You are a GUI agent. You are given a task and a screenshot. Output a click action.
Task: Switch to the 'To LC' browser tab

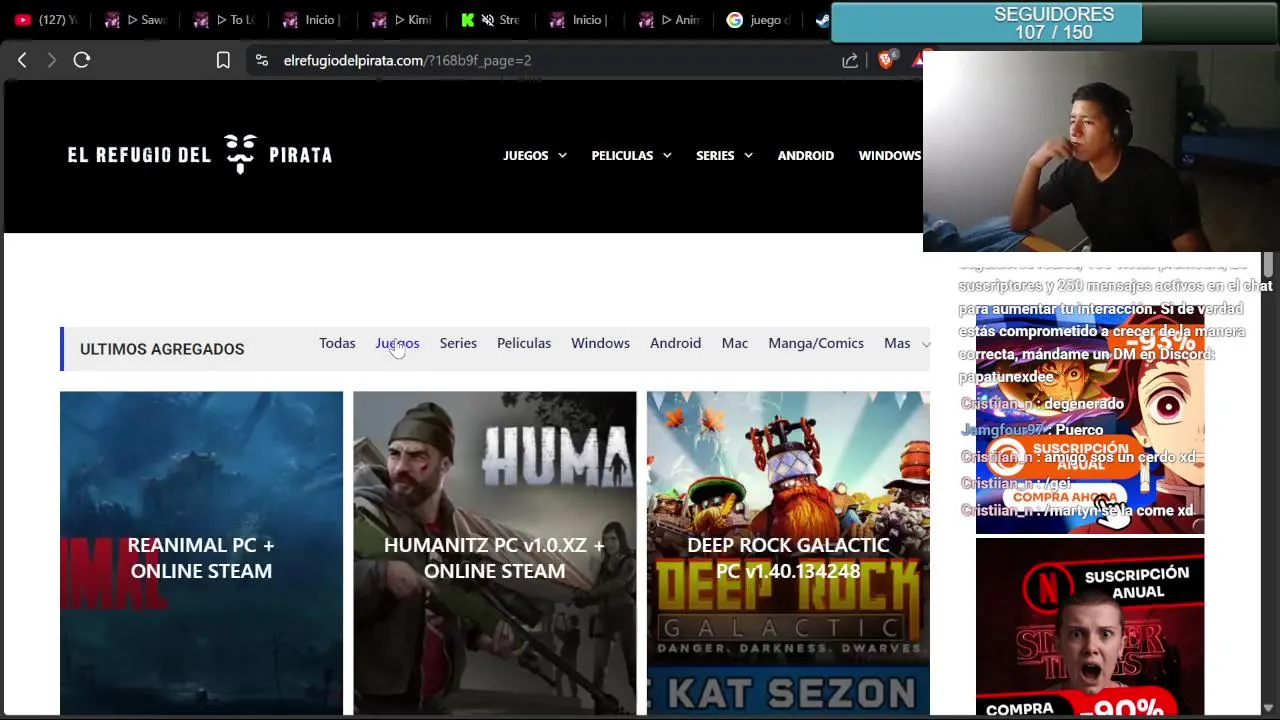point(224,20)
